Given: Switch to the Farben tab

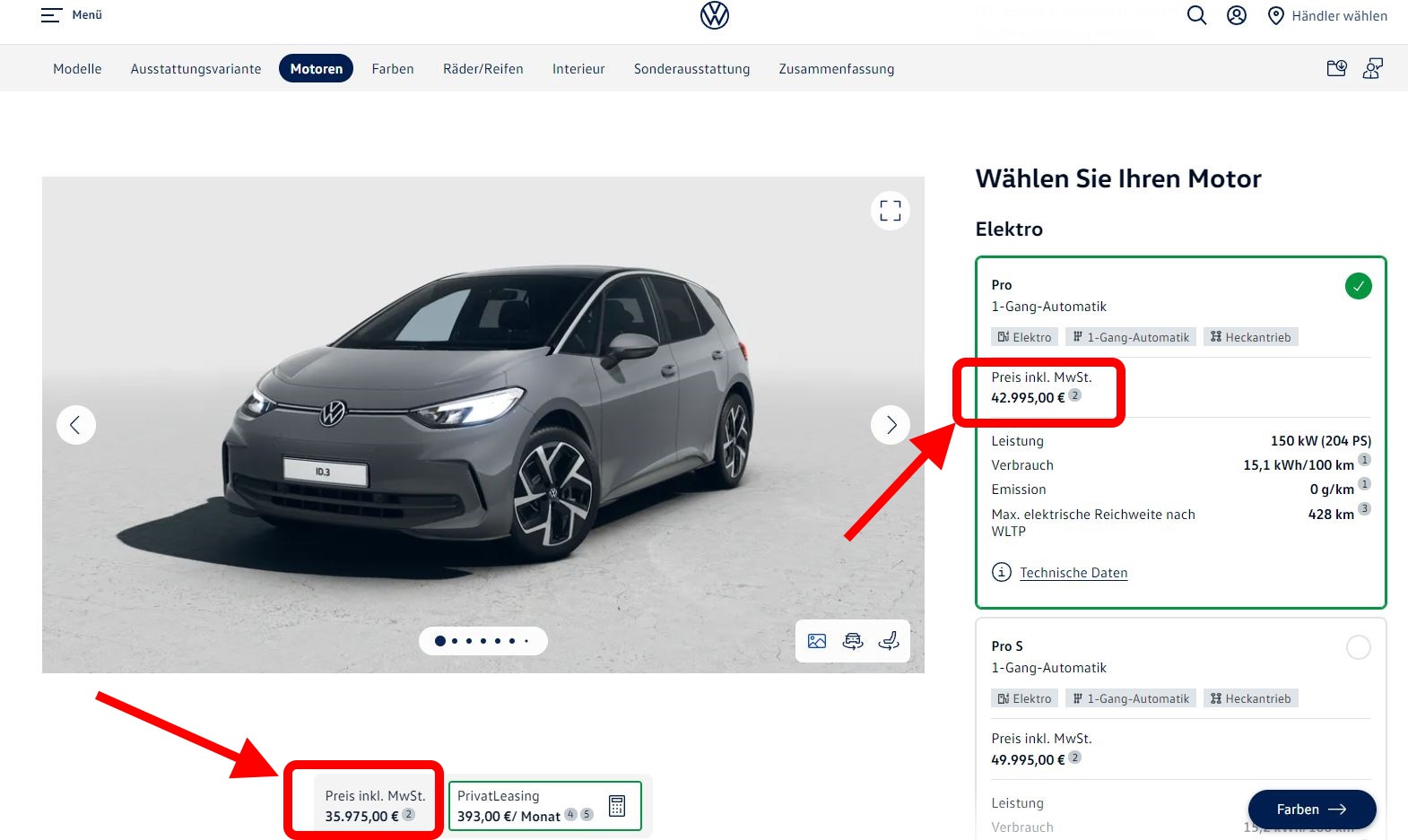Looking at the screenshot, I should 393,69.
